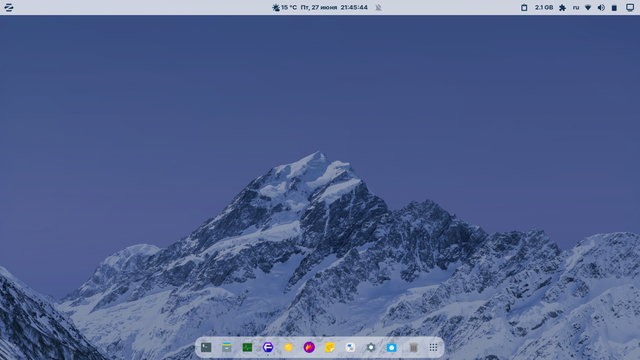Viewport: 640px width, 360px height.
Task: Open the 15 °C weather indicator
Action: [284, 7]
